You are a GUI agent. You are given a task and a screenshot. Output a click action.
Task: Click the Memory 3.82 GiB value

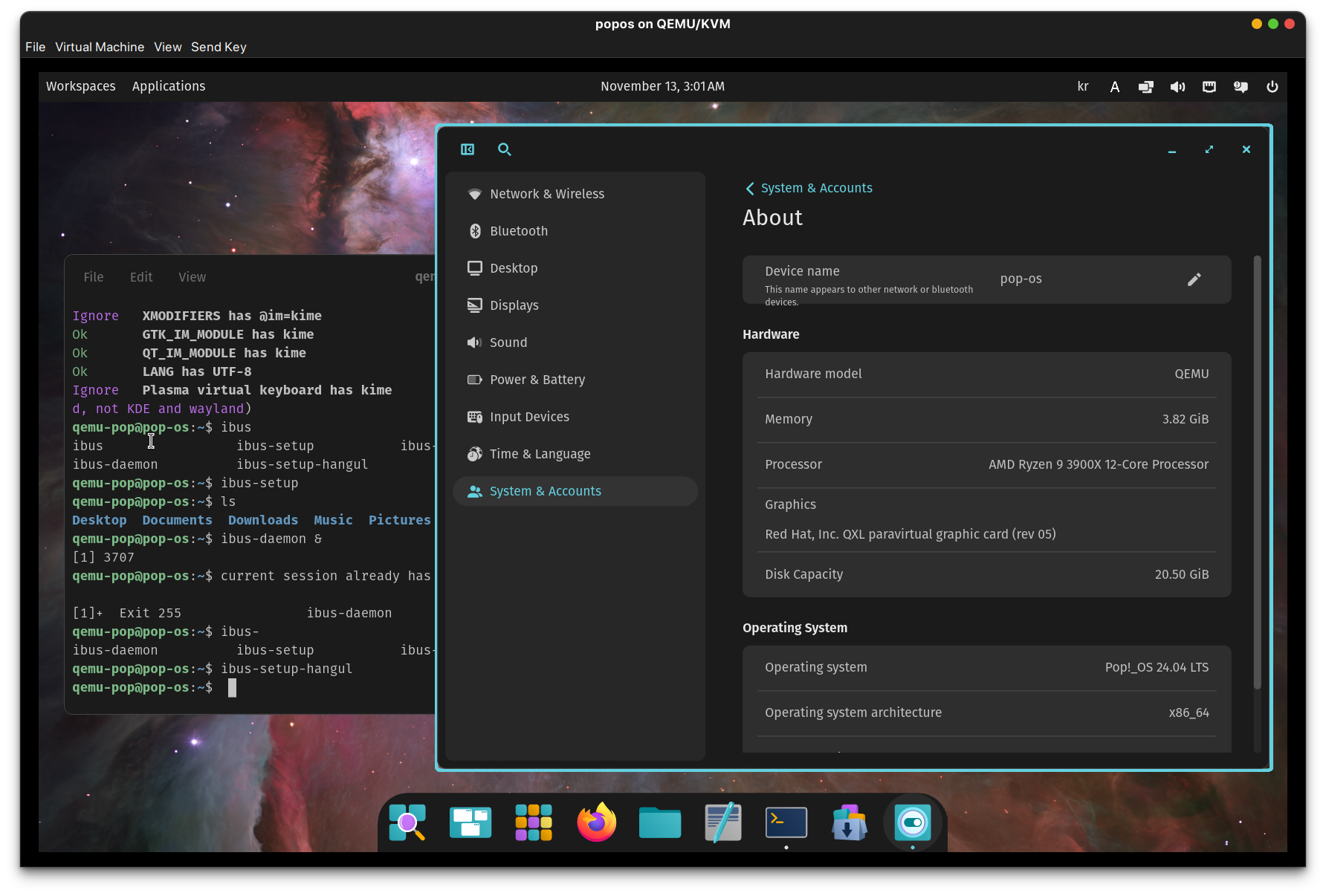(x=1186, y=419)
